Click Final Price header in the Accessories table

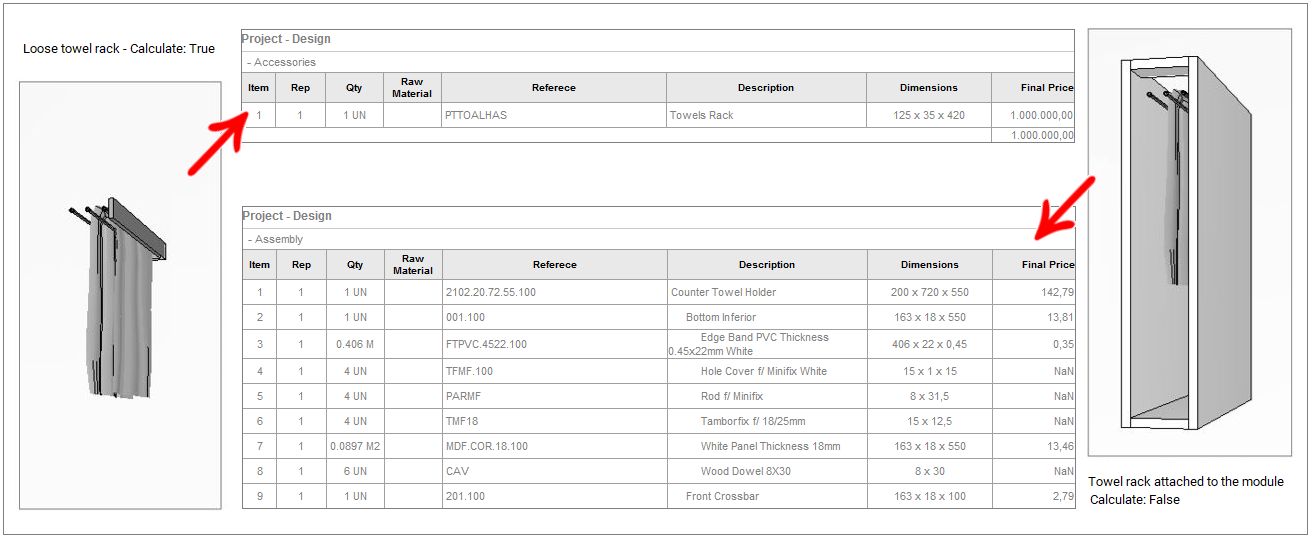1046,88
